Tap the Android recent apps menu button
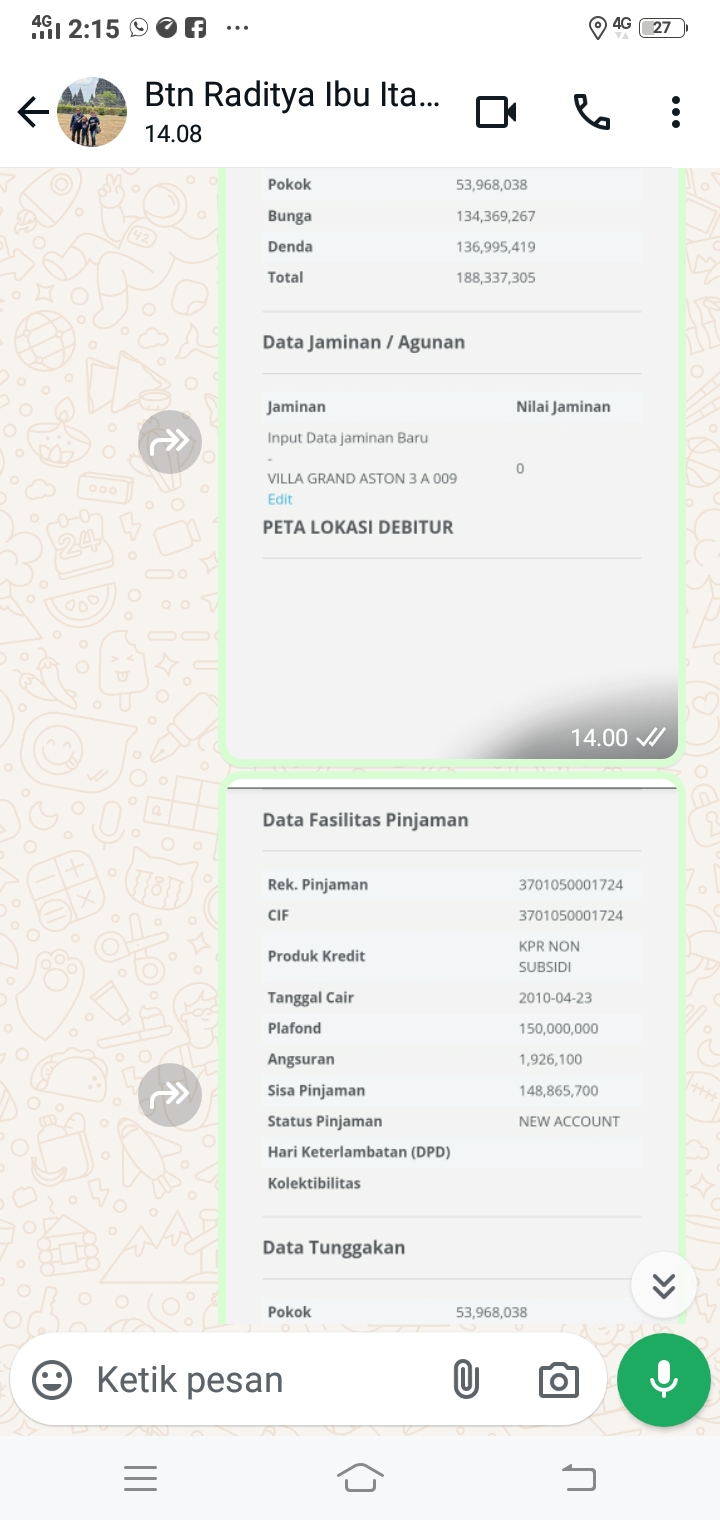This screenshot has height=1520, width=720. coord(140,1478)
